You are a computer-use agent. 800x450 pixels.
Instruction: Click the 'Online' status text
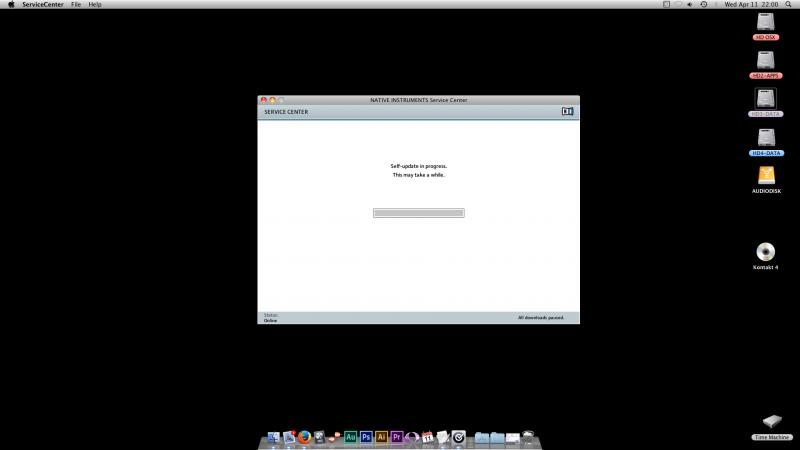coord(270,320)
